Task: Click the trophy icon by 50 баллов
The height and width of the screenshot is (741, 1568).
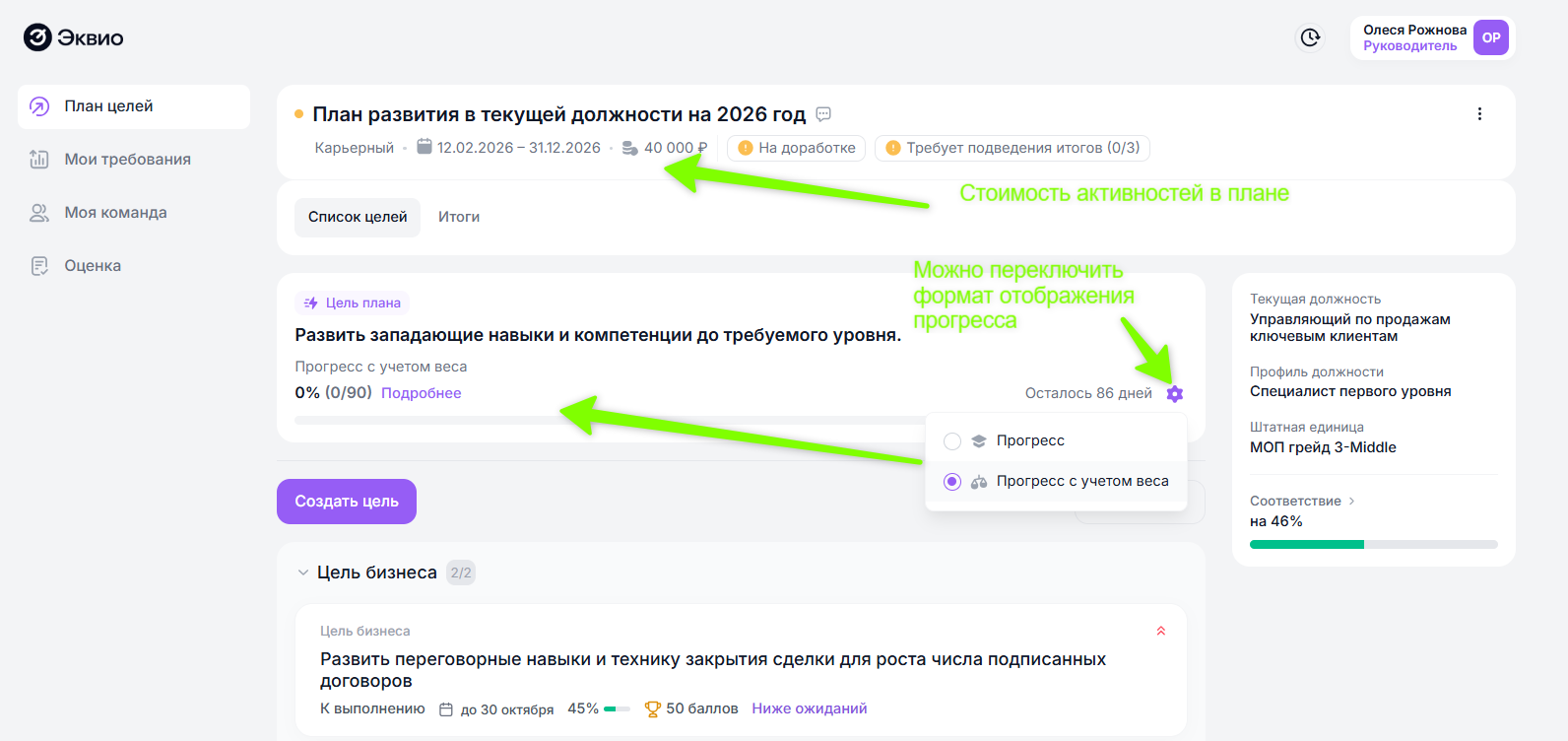Action: tap(652, 708)
